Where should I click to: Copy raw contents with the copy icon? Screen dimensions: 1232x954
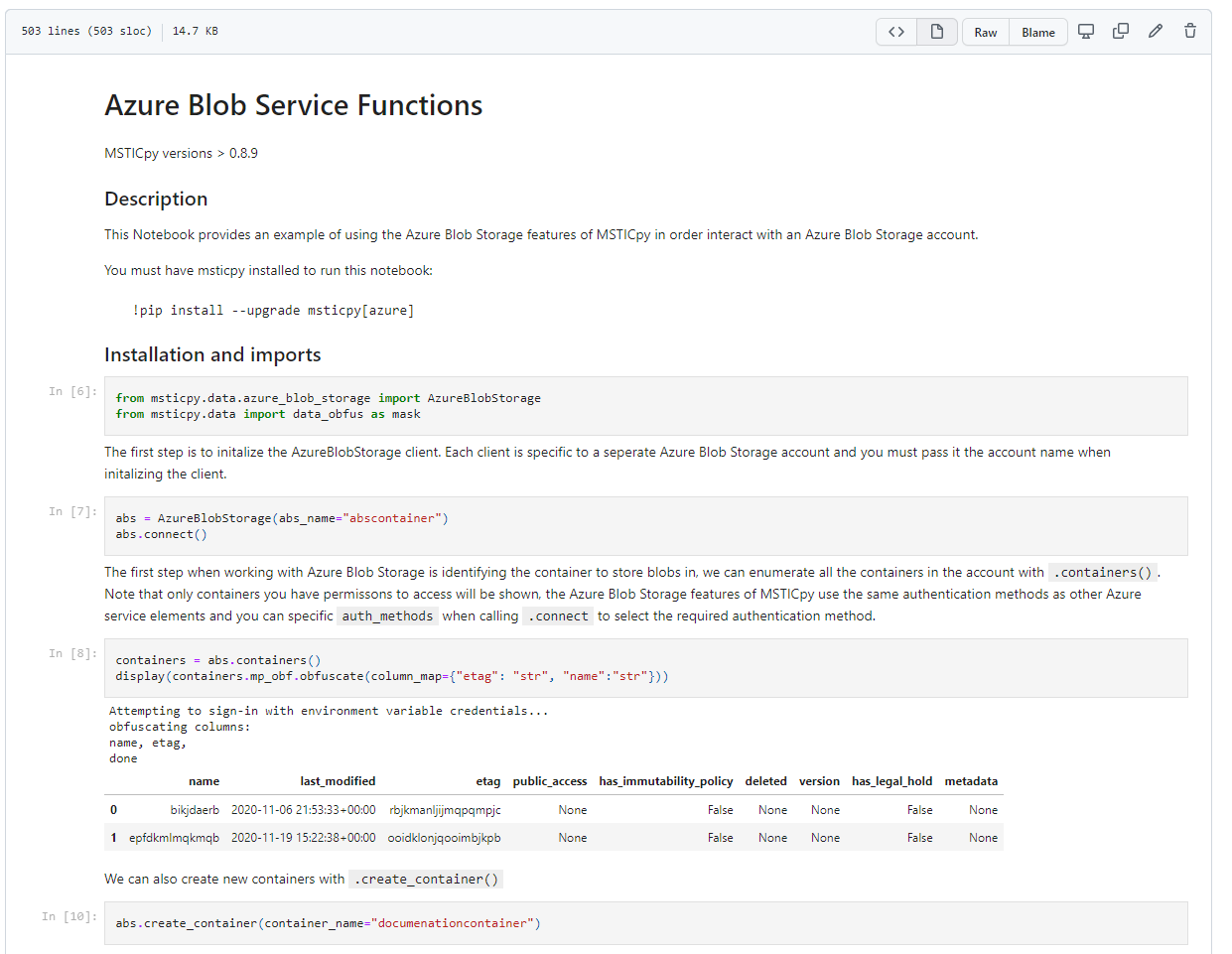click(1121, 32)
